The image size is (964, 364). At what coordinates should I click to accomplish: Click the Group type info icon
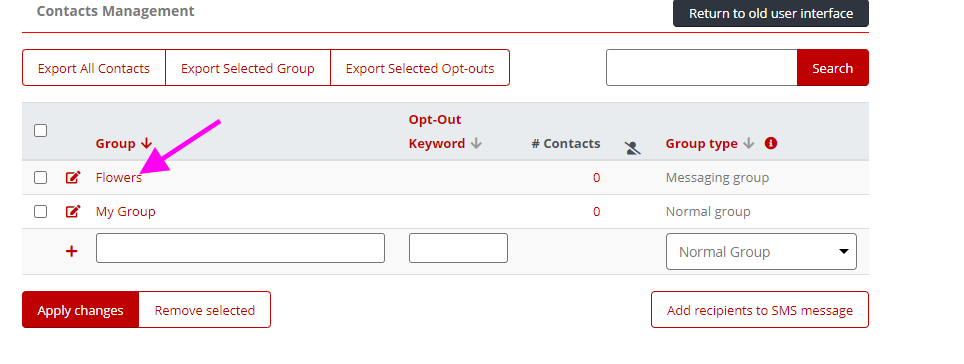(x=771, y=143)
